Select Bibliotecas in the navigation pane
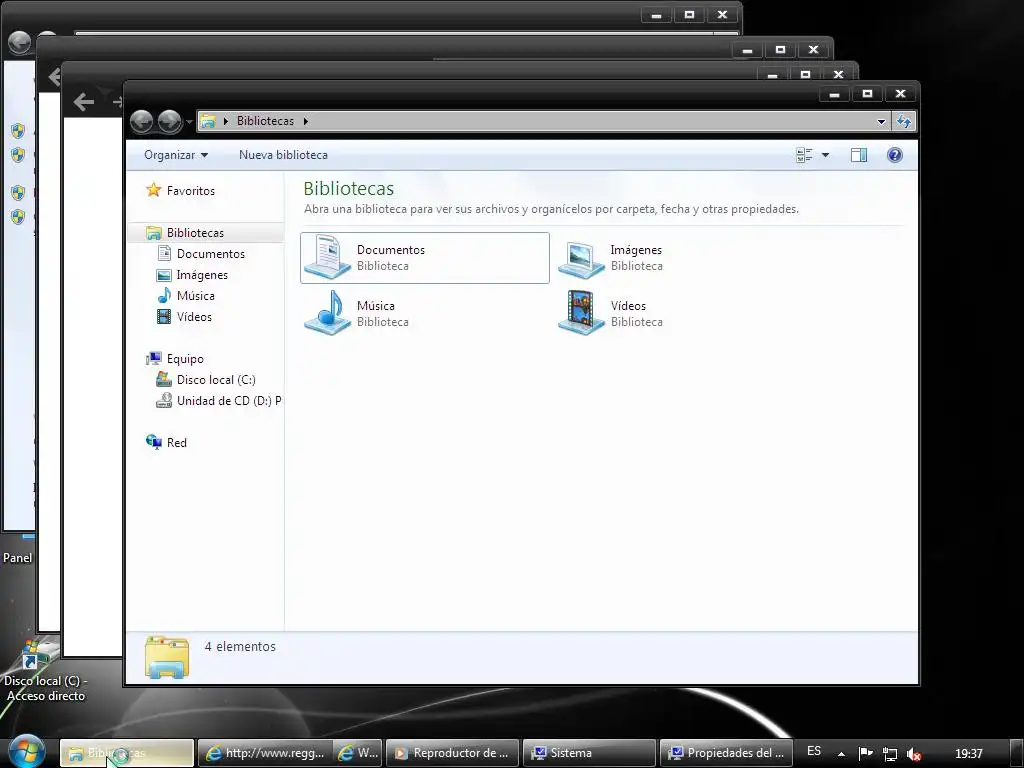 coord(195,232)
